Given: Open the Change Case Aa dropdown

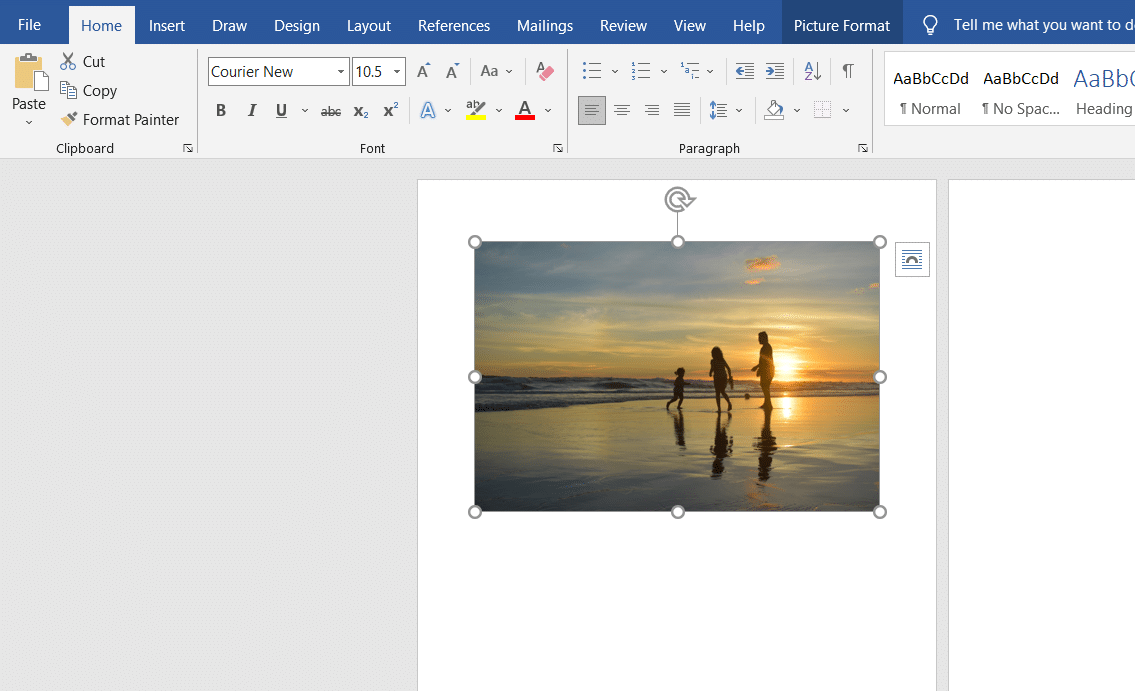Looking at the screenshot, I should [496, 71].
